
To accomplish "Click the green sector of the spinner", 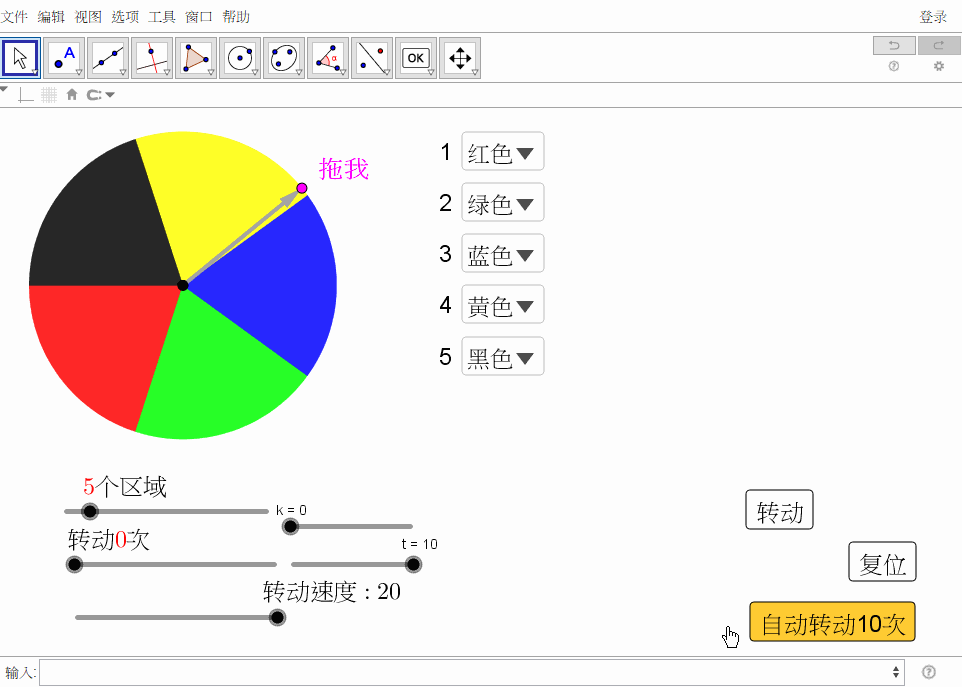I will [212, 374].
